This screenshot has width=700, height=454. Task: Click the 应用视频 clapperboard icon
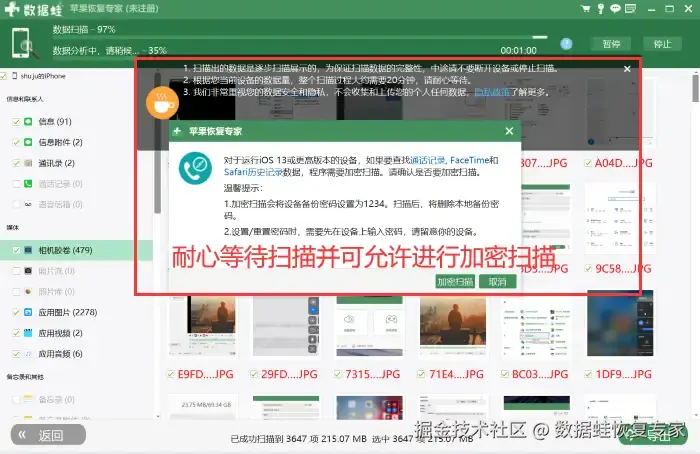28,333
